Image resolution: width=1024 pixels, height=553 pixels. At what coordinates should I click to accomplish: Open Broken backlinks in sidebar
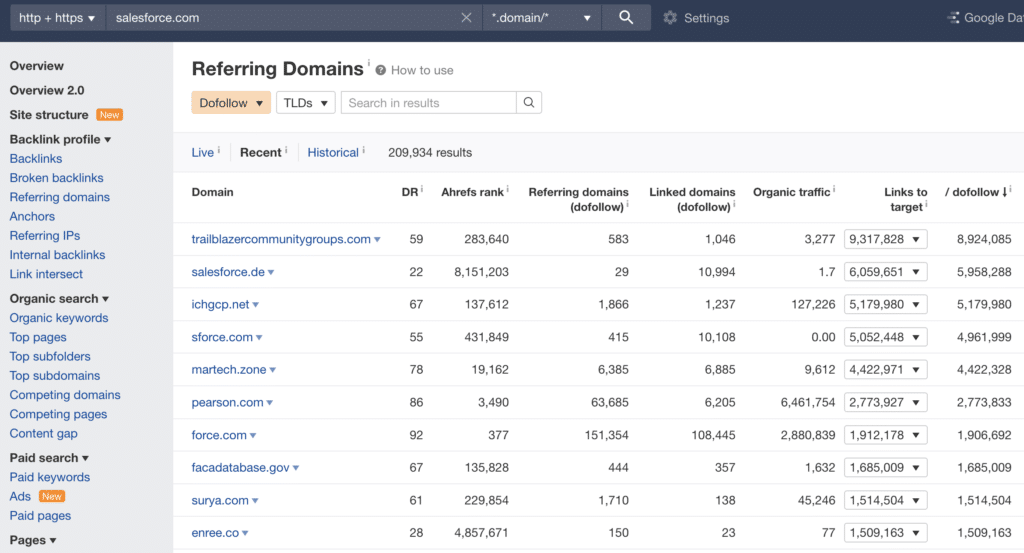(56, 178)
